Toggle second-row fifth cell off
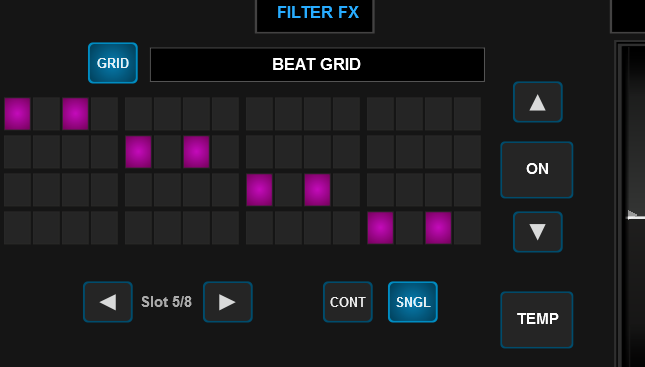The width and height of the screenshot is (645, 367). [x=138, y=152]
